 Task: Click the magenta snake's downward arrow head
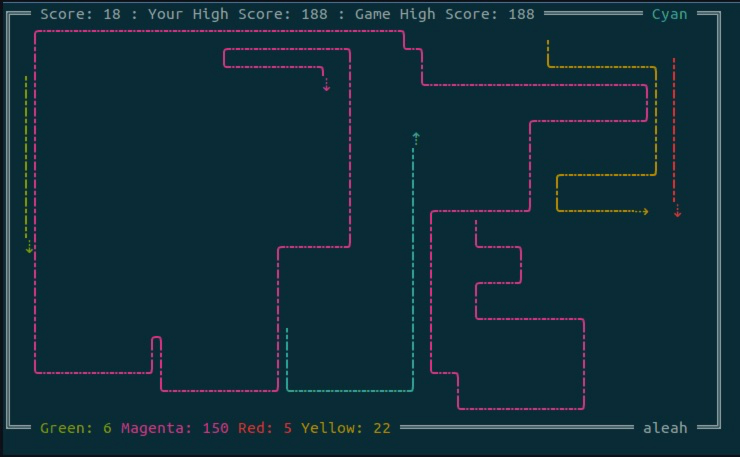click(x=326, y=86)
